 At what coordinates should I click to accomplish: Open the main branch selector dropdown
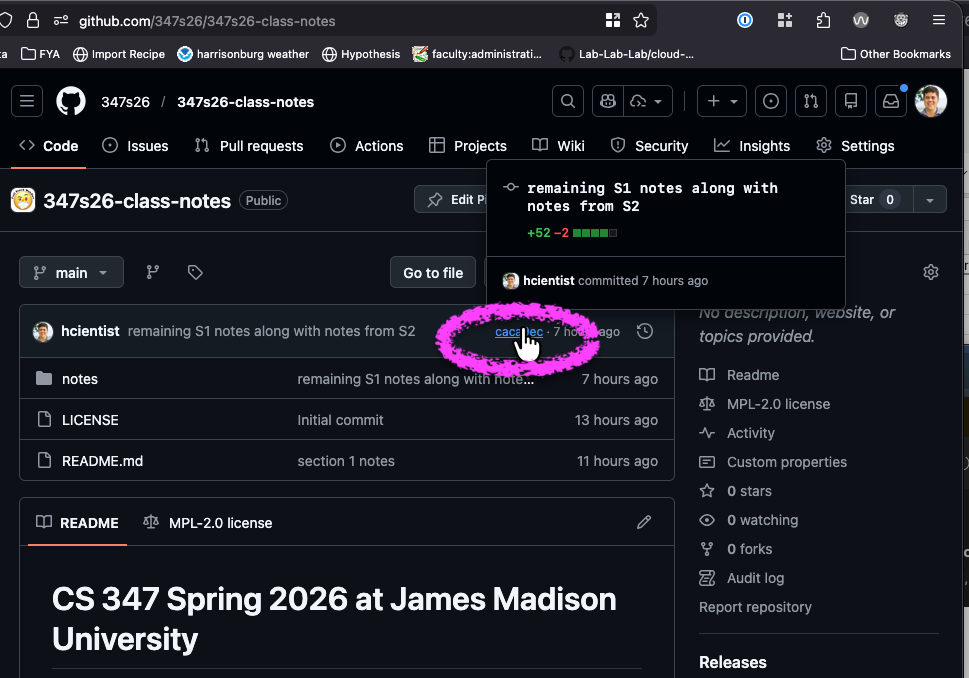[71, 273]
